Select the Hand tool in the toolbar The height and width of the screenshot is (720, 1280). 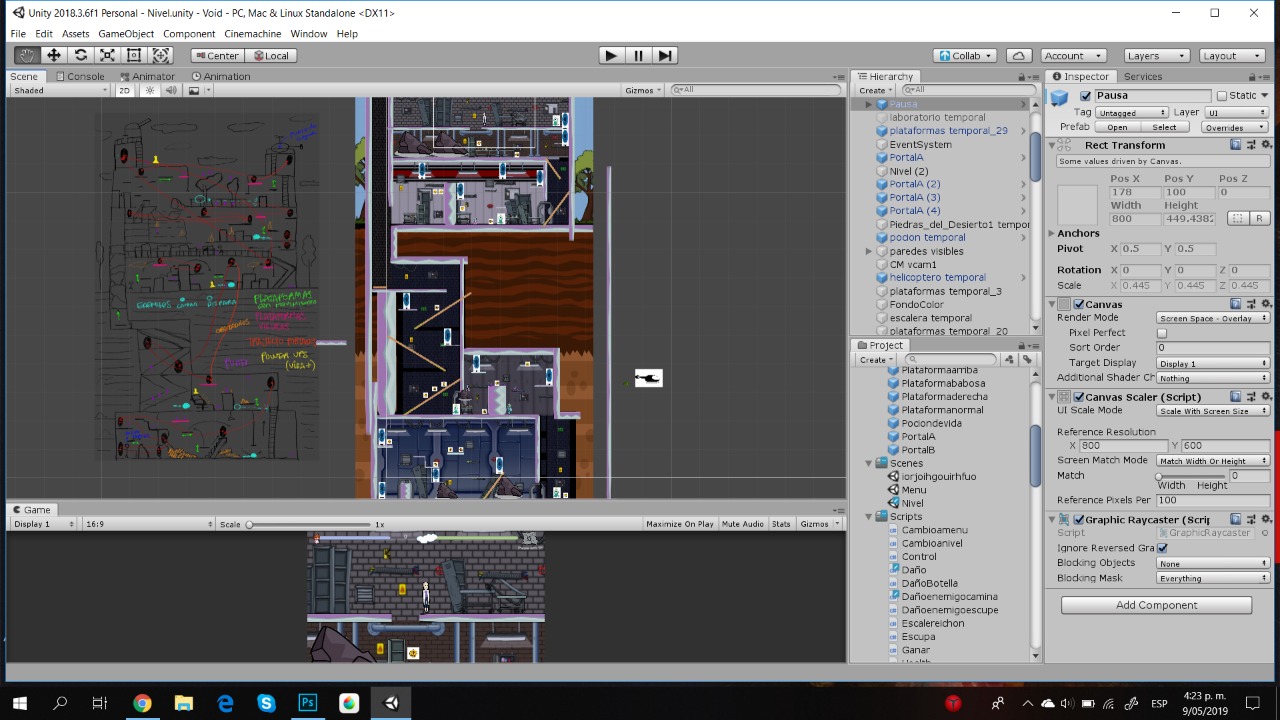click(27, 56)
